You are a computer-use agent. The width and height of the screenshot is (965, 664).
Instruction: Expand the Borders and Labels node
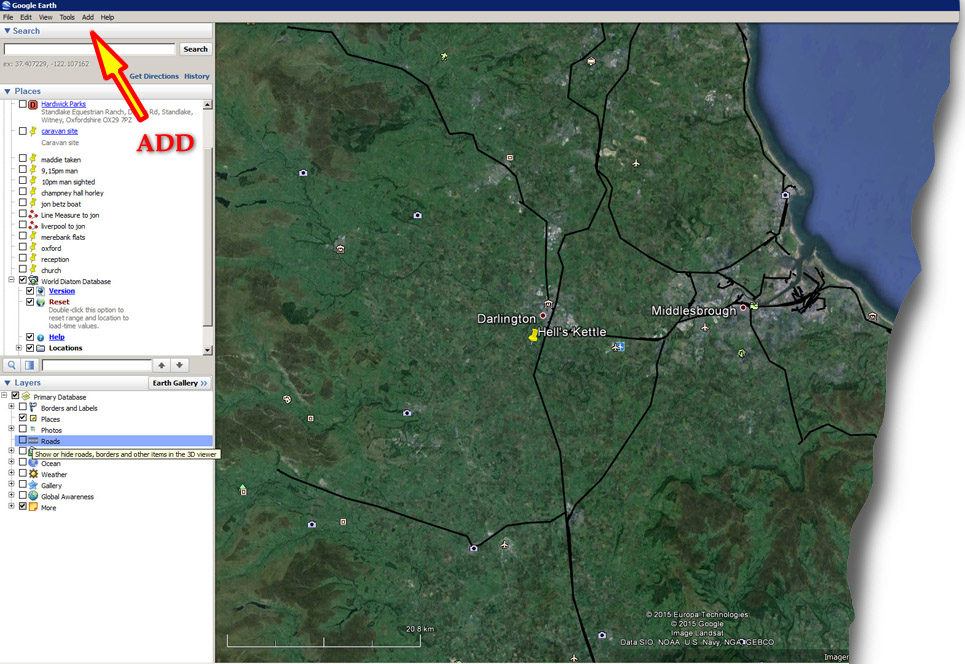pos(11,407)
